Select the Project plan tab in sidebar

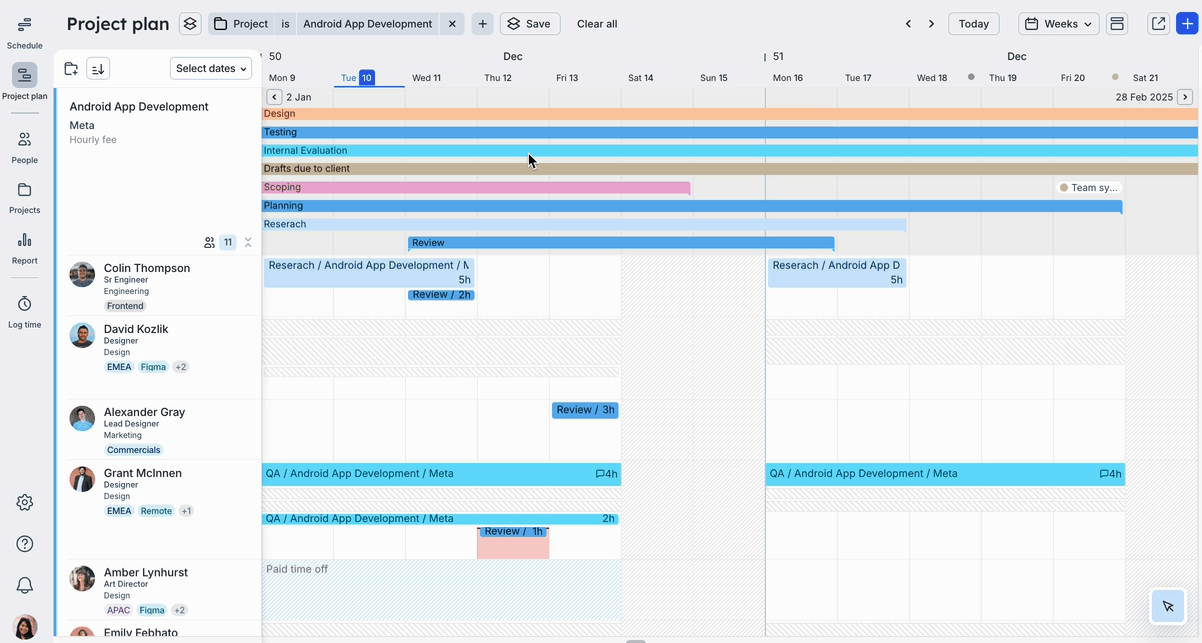coord(24,81)
